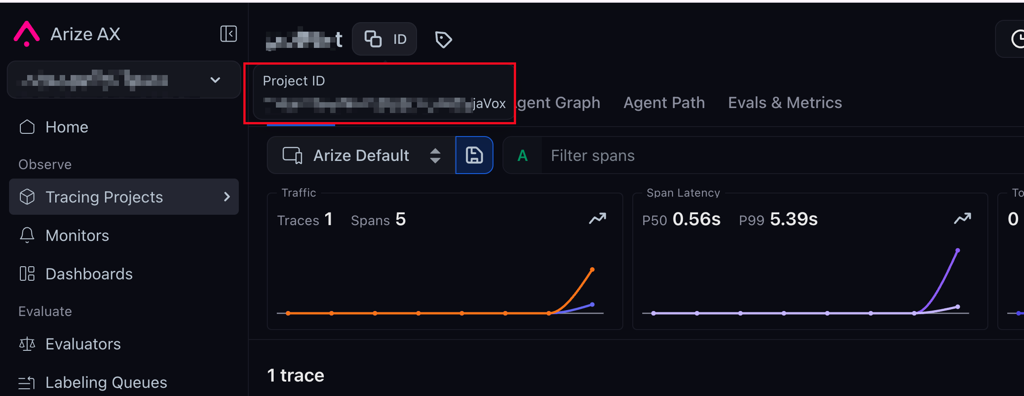Expand the Traffic chart trend icon

[597, 220]
